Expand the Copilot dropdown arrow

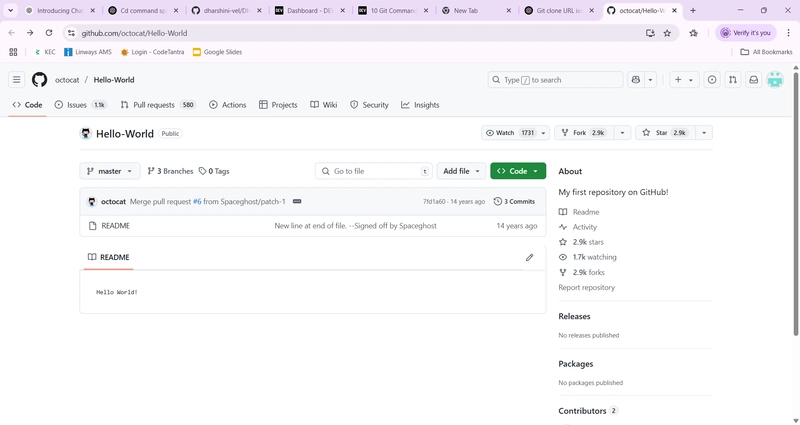click(x=650, y=80)
